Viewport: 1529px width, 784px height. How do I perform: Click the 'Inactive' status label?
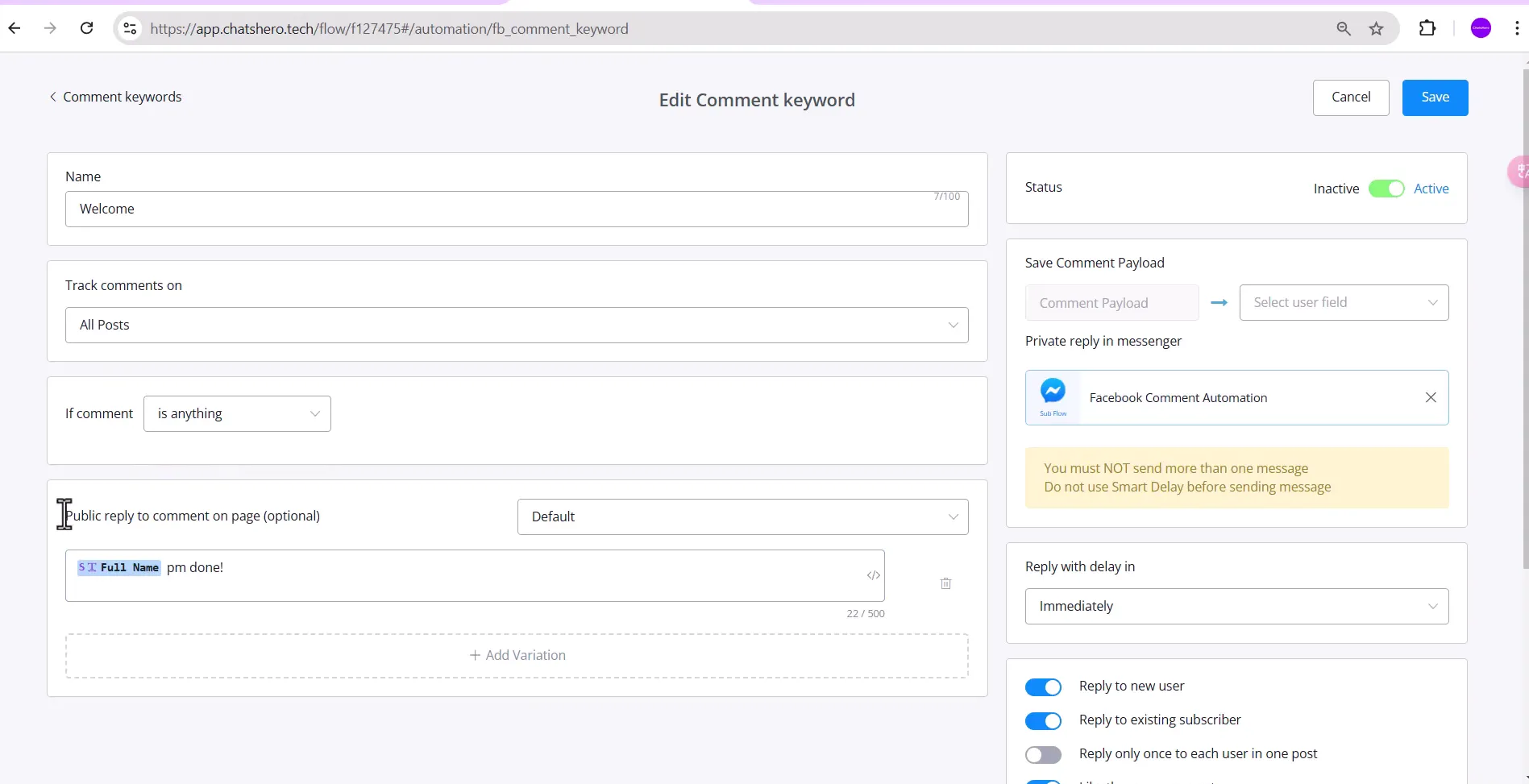tap(1336, 189)
